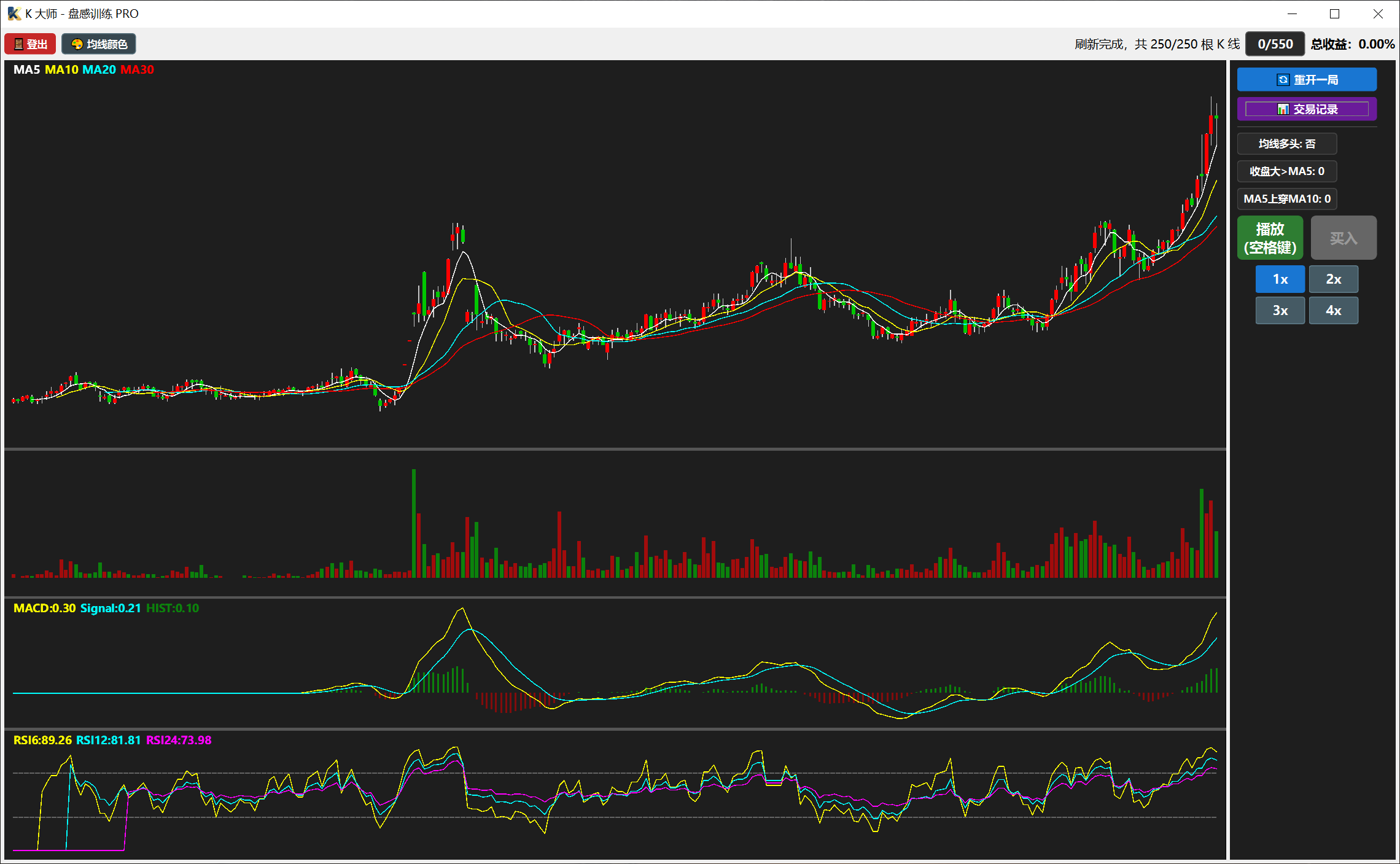The image size is (1400, 864).
Task: Click the RSI24:73.98 value label
Action: click(x=179, y=741)
